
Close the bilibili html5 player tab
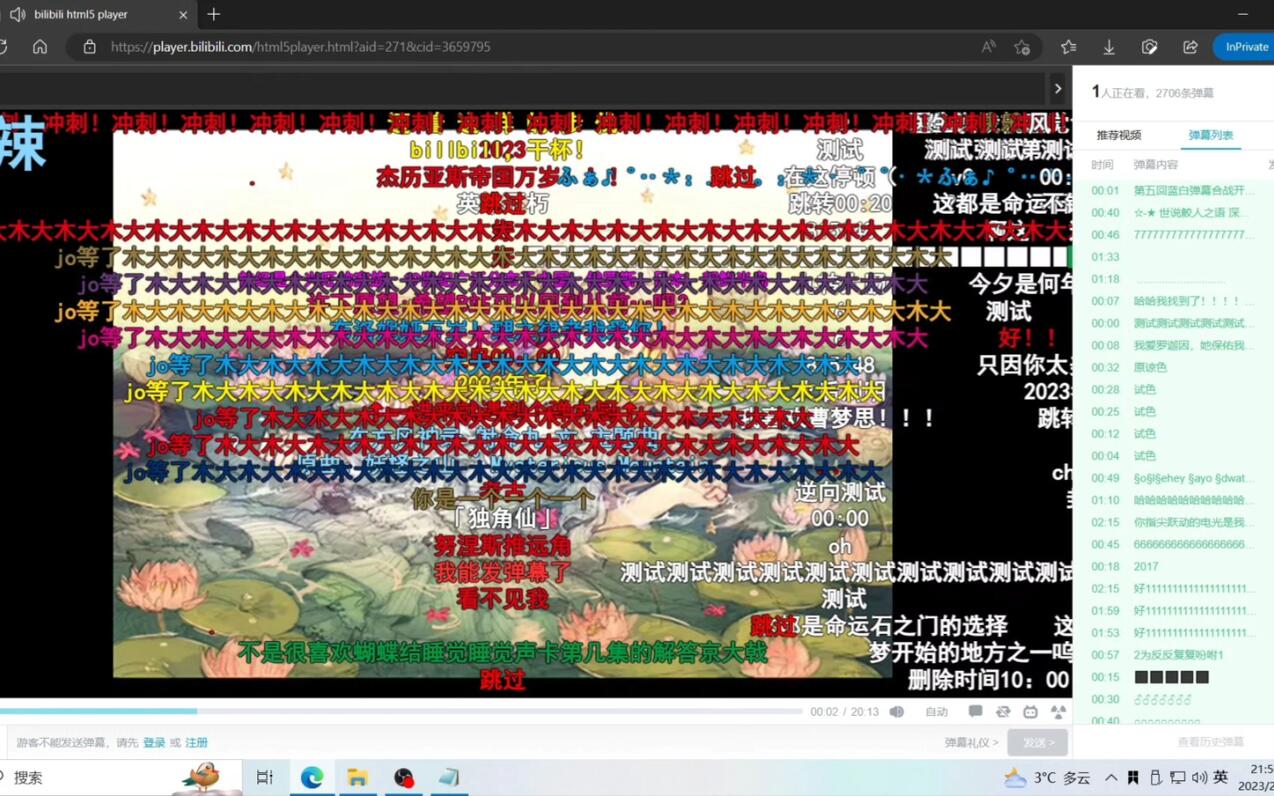(183, 15)
